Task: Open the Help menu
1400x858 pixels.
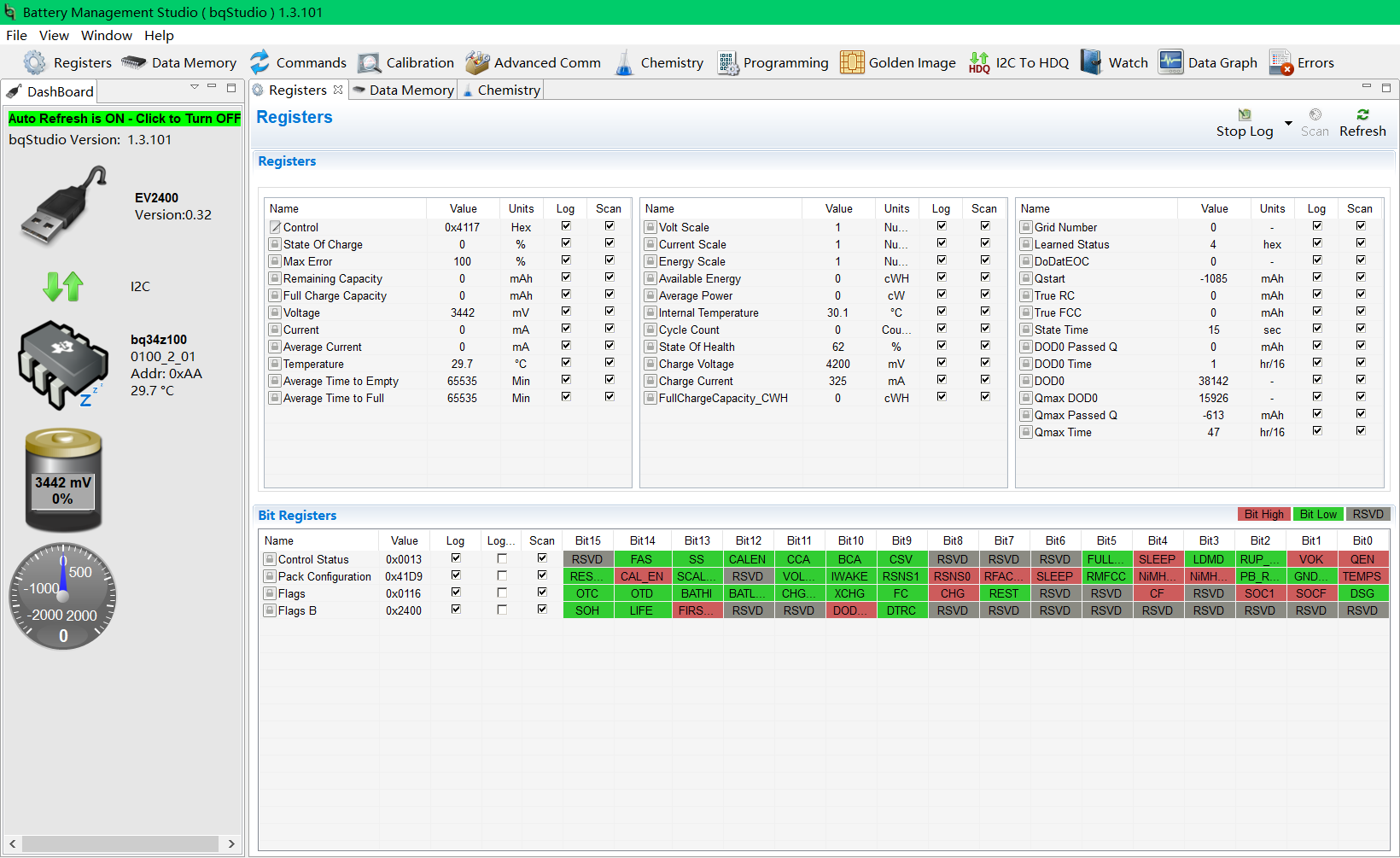Action: (159, 35)
